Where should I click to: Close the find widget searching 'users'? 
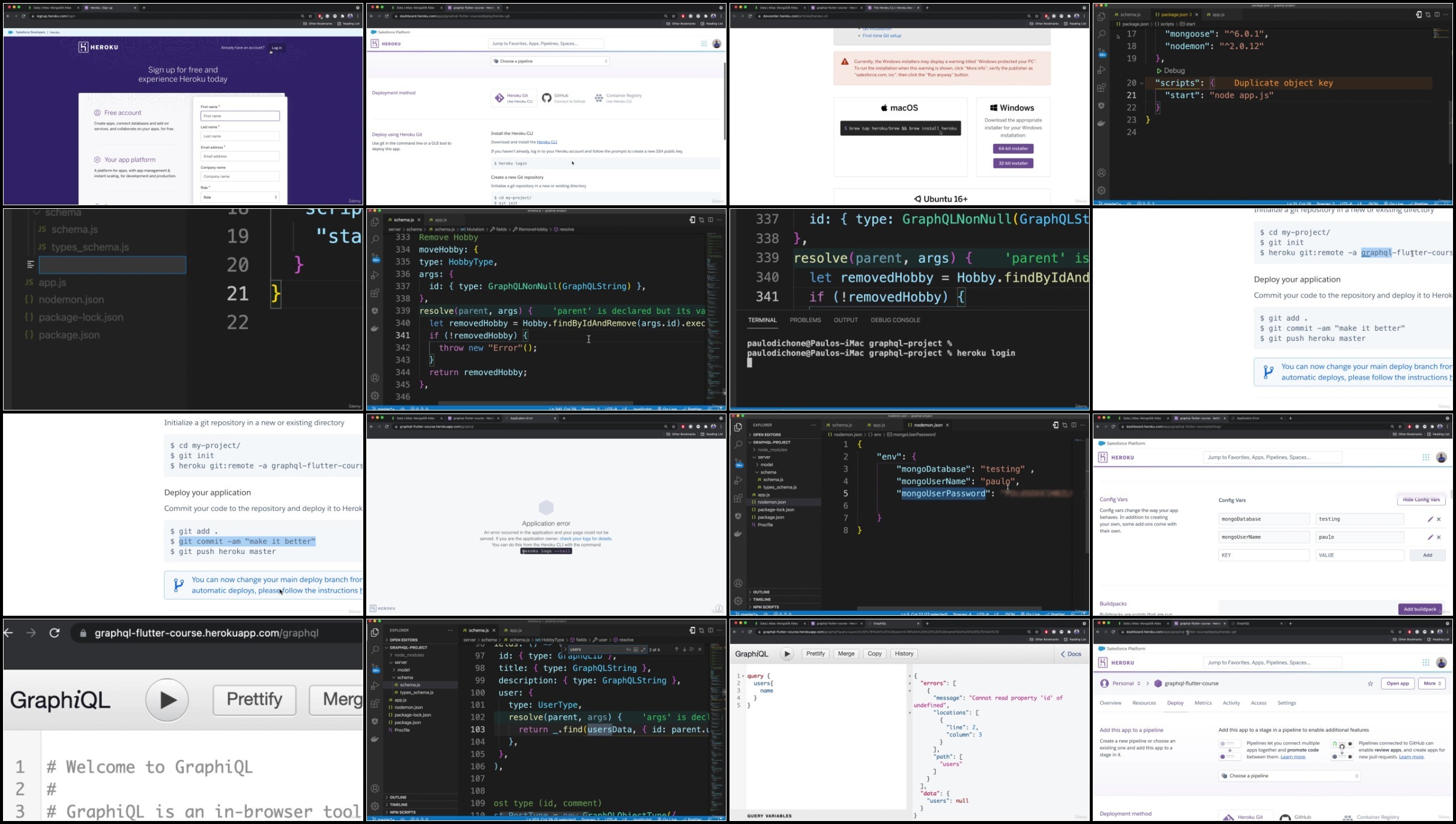coord(699,649)
